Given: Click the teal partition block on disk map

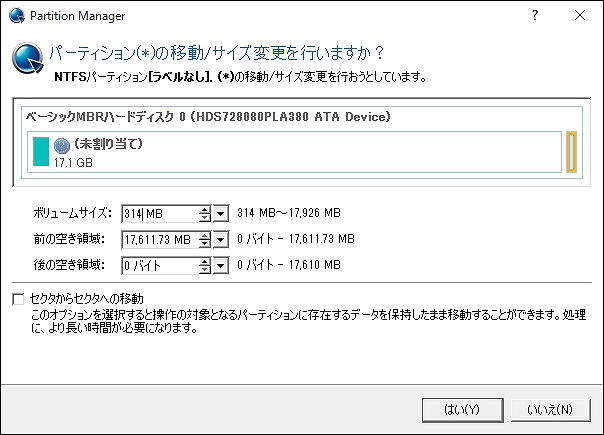Looking at the screenshot, I should point(41,152).
